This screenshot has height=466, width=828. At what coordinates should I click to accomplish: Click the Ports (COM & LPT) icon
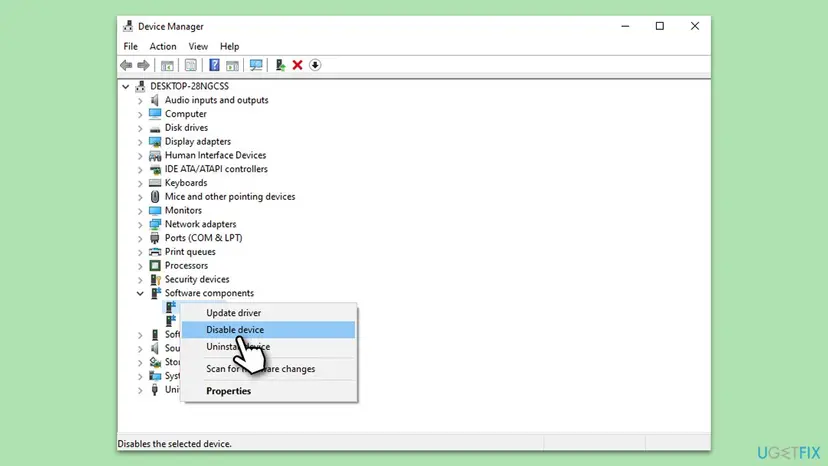[155, 238]
